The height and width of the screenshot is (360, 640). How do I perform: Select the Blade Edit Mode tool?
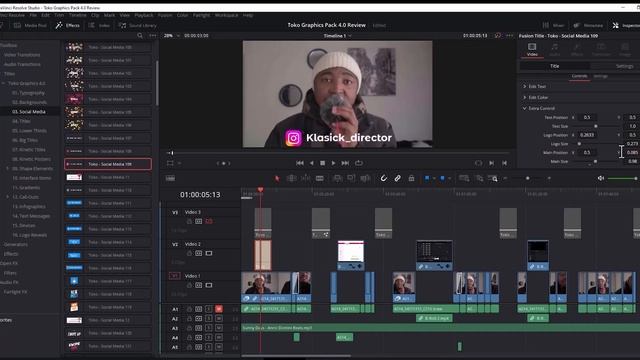click(x=320, y=178)
